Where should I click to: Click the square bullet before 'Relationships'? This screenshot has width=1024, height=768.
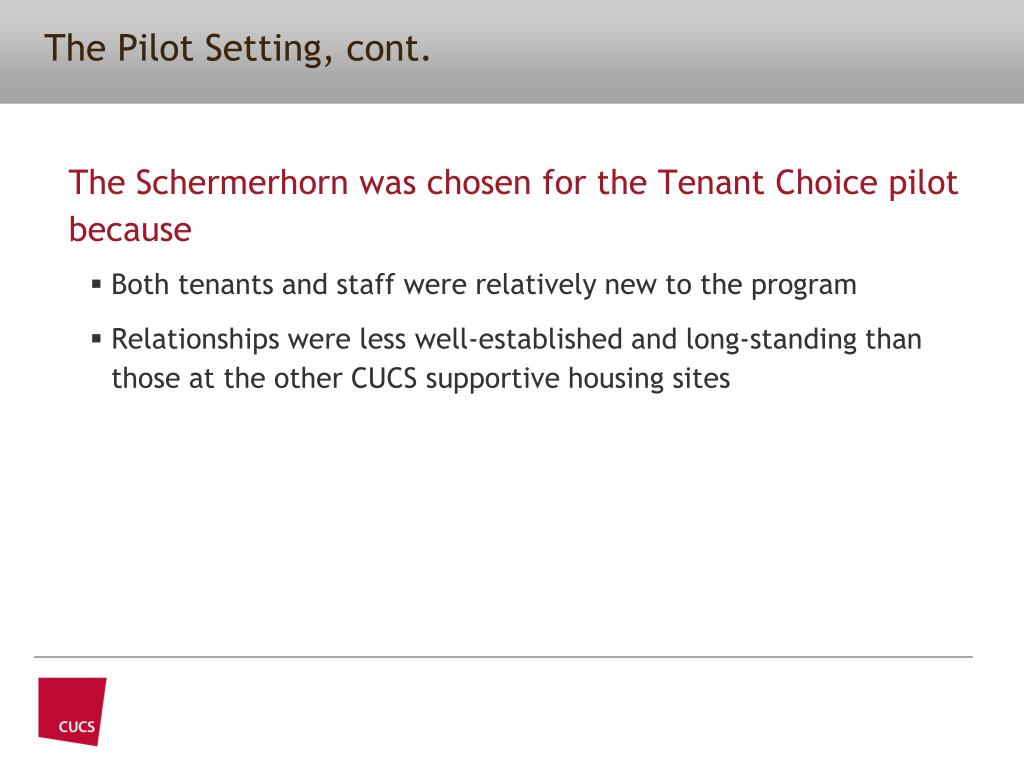click(97, 339)
